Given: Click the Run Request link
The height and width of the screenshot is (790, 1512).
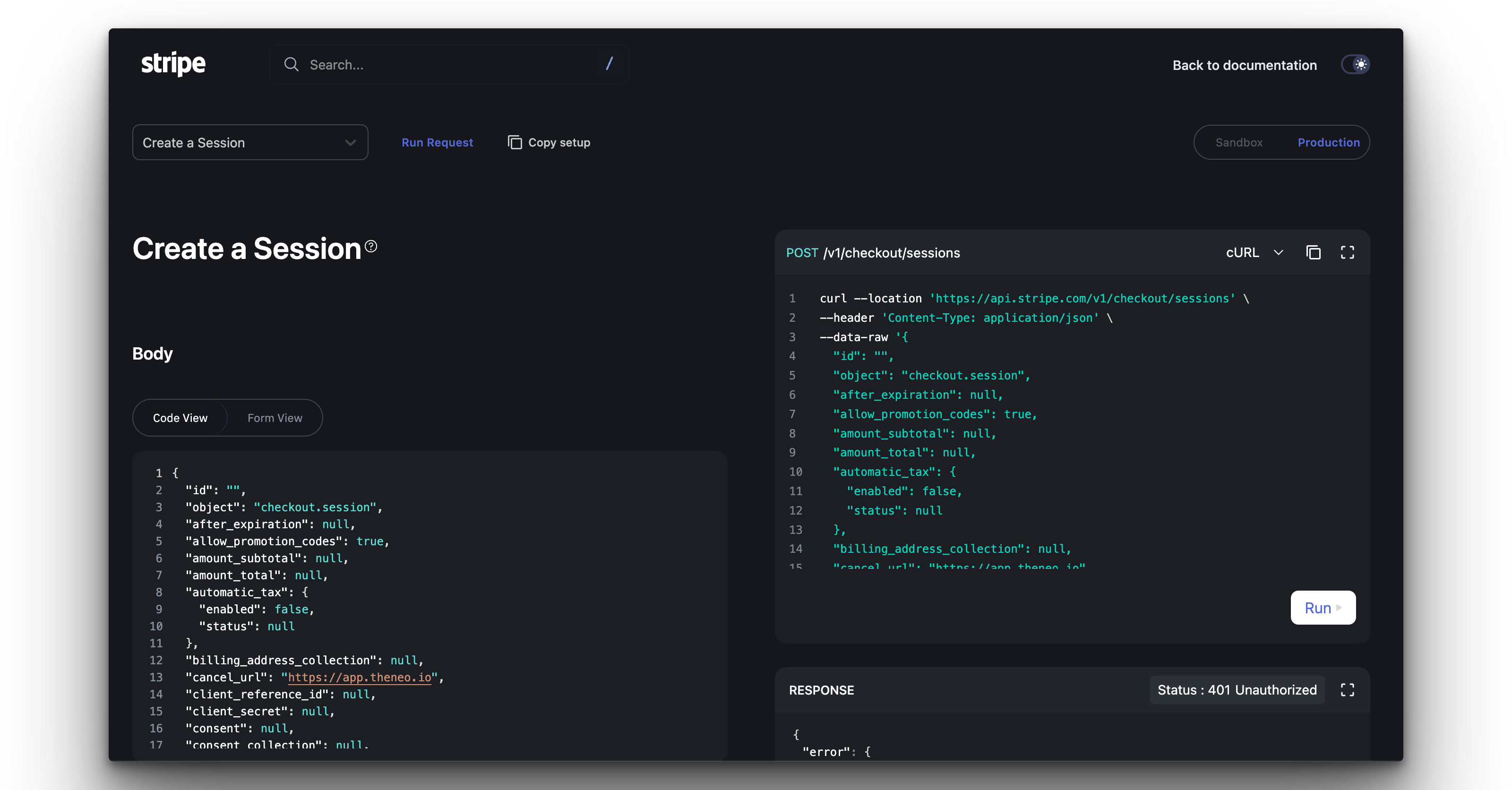Looking at the screenshot, I should [437, 143].
